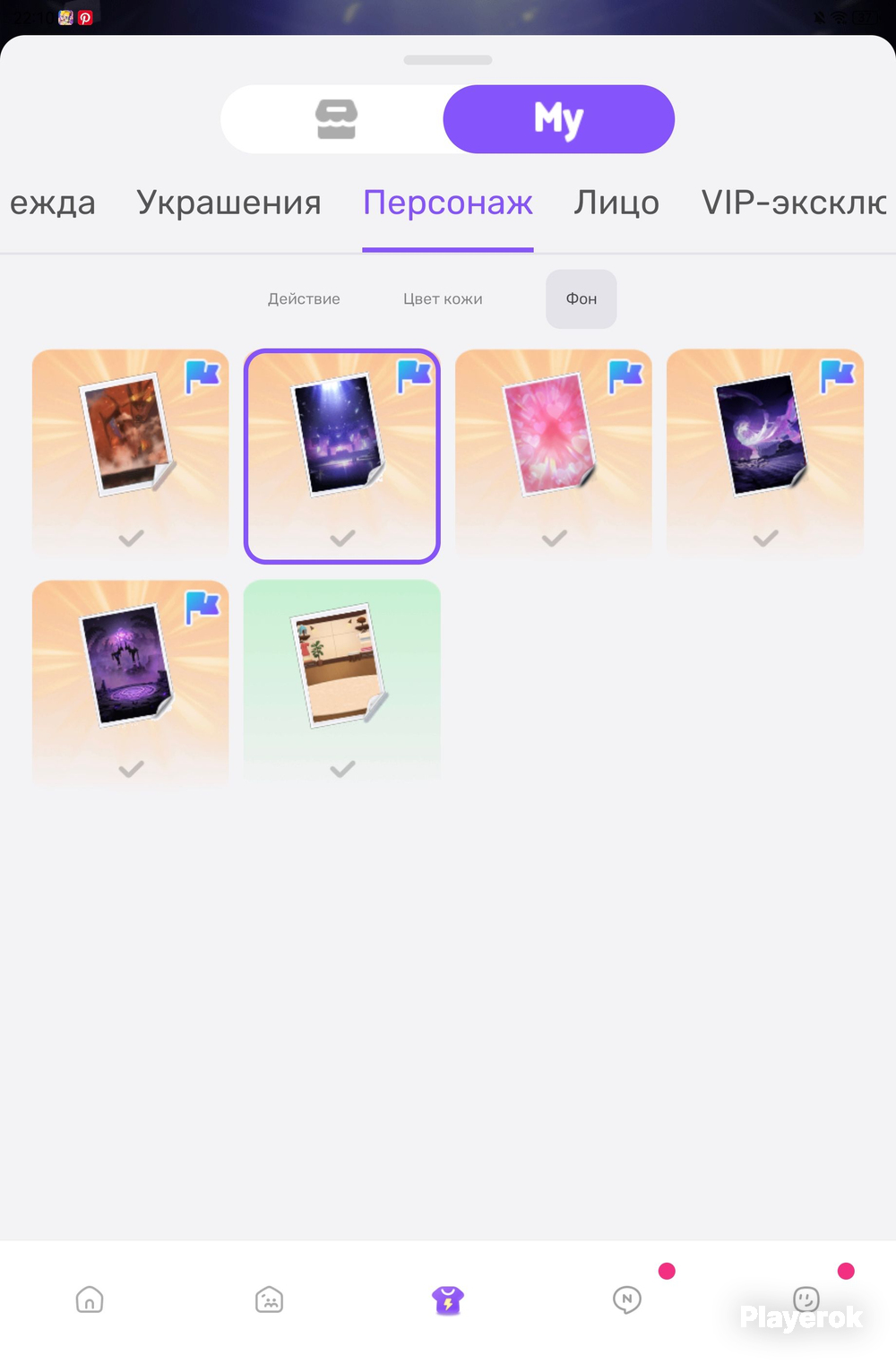Screen dimensions: 896x1364
Task: Select the Действие subcategory
Action: pos(304,298)
